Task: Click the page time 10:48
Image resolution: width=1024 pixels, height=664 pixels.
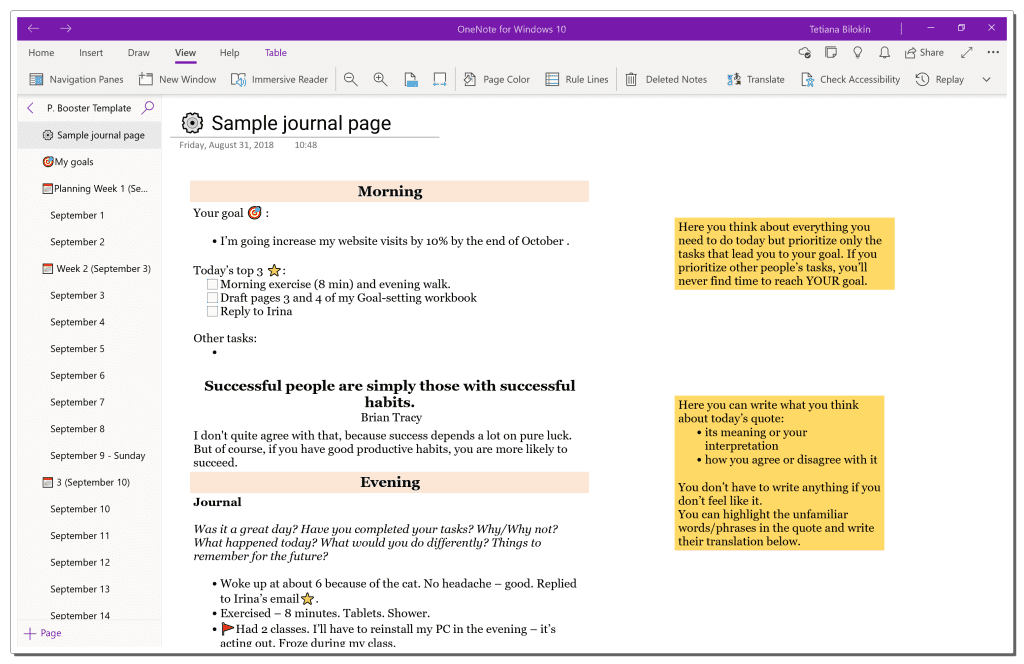Action: pos(306,145)
